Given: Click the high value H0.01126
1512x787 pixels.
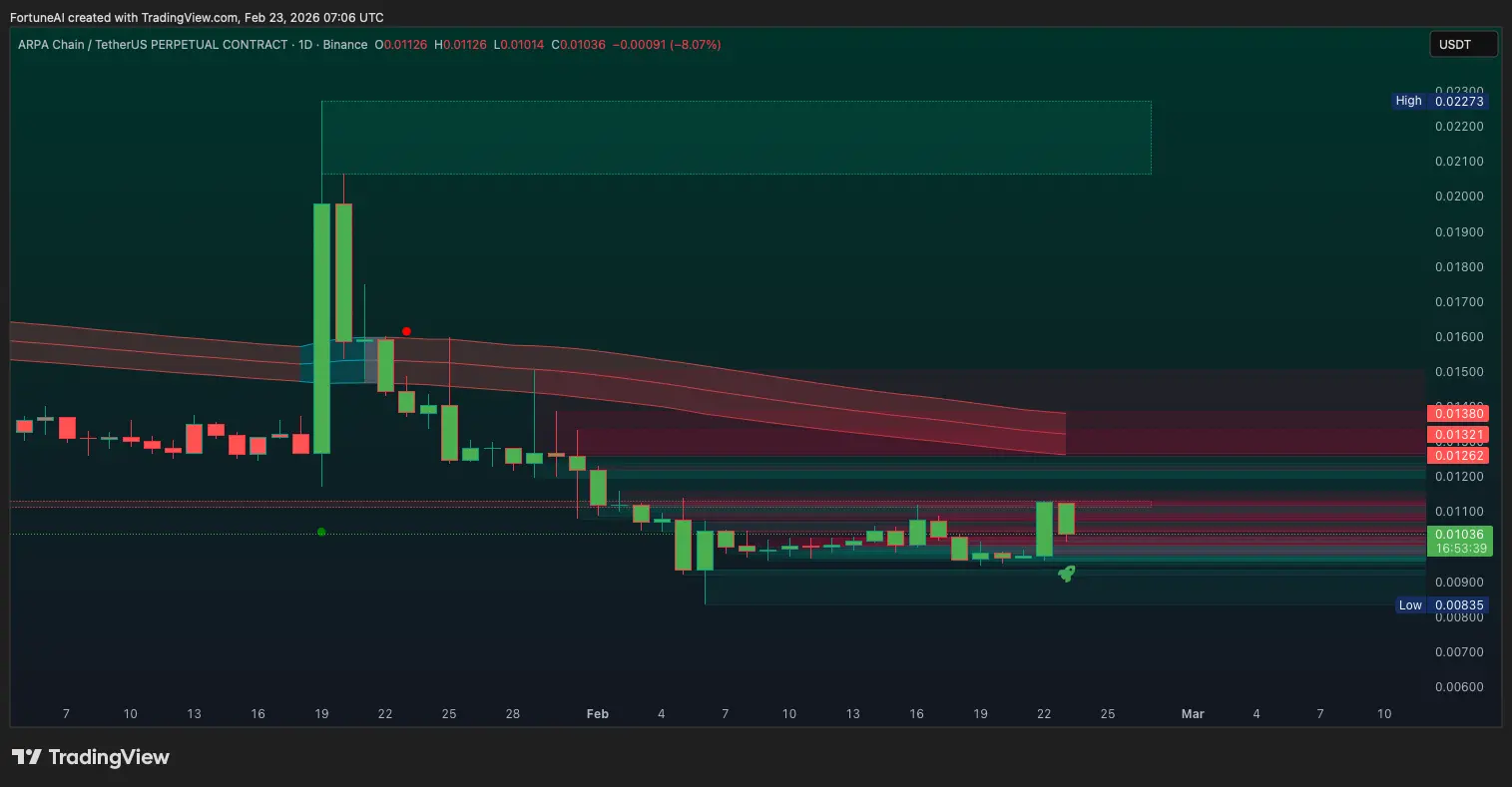Looking at the screenshot, I should tap(460, 45).
